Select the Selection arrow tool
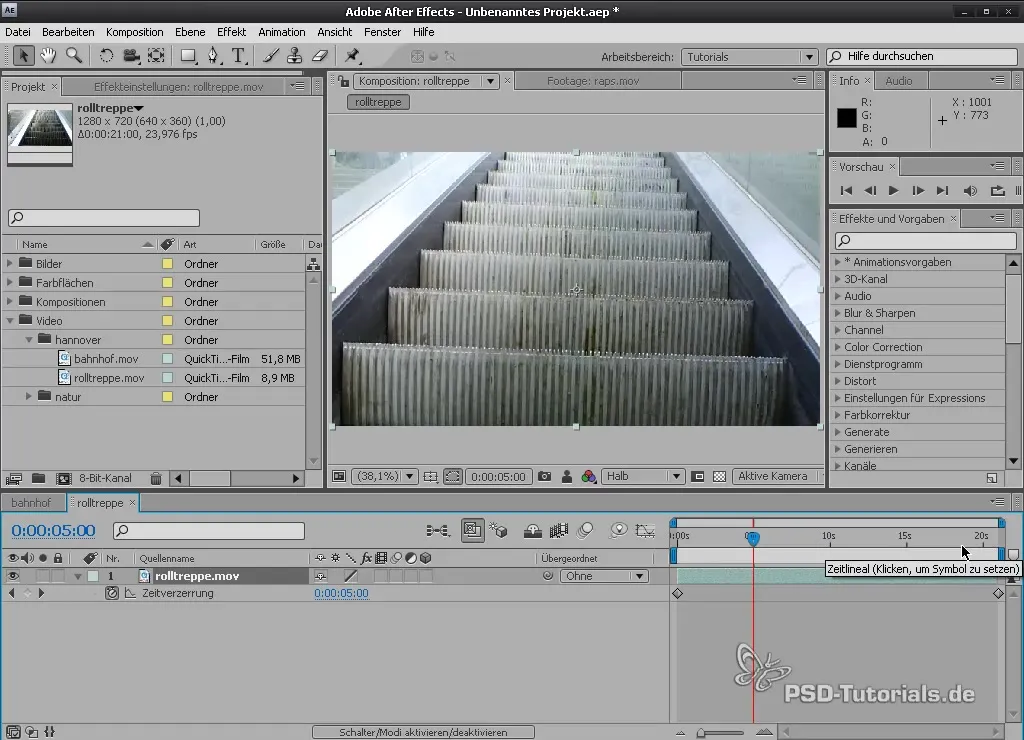Screen dimensions: 1024x740 pyautogui.click(x=23, y=56)
